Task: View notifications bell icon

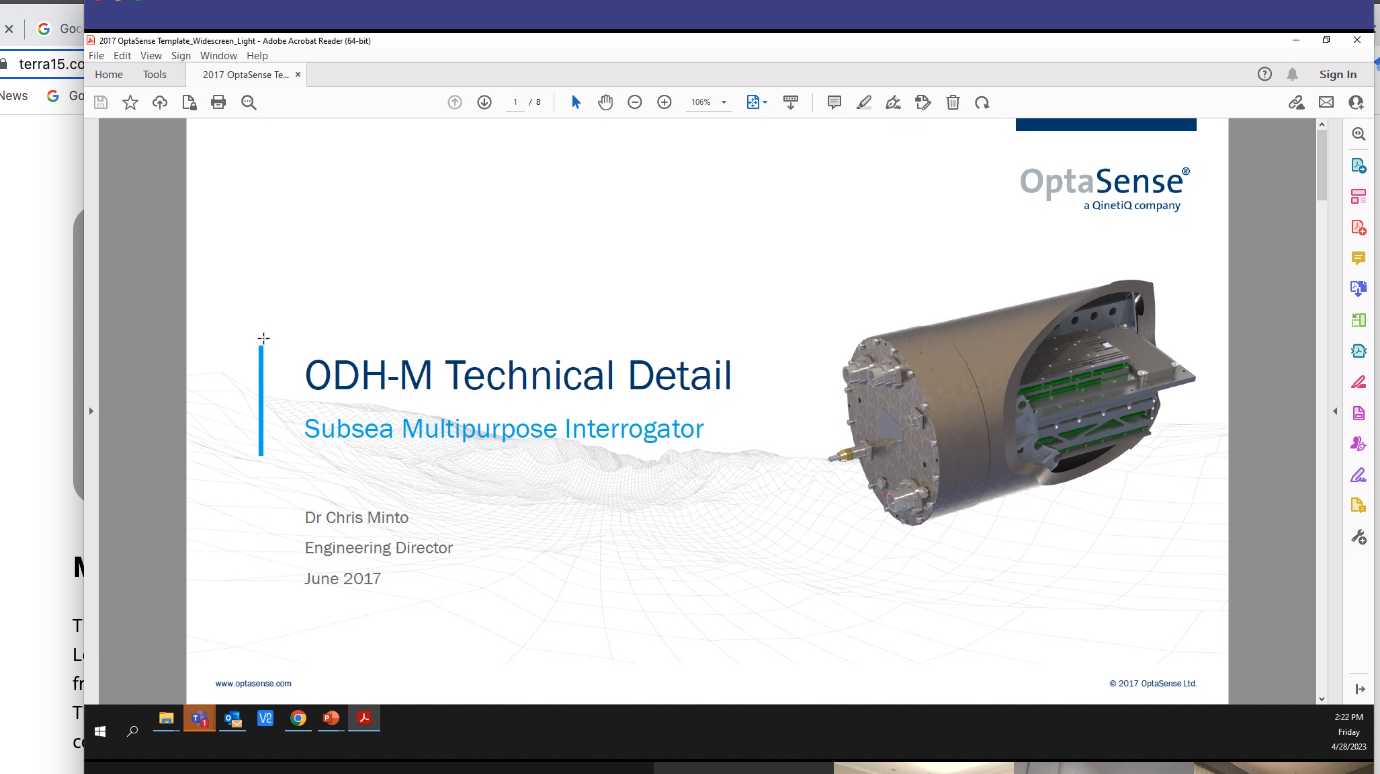Action: (x=1292, y=74)
